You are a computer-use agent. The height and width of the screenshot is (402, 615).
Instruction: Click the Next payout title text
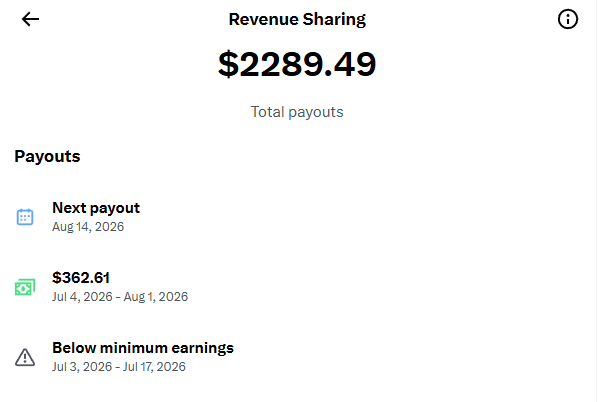tap(96, 208)
